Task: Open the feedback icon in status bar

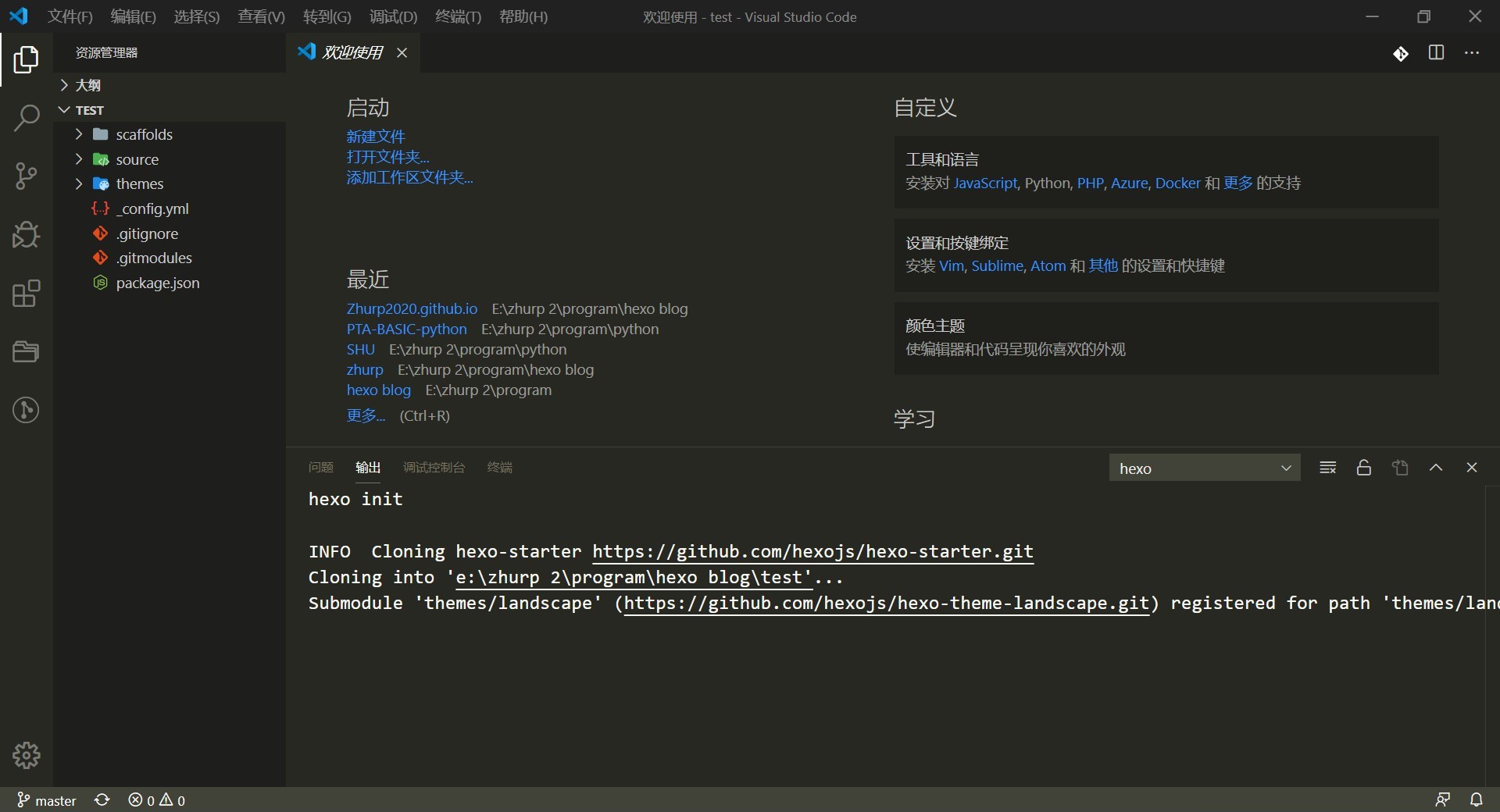Action: pyautogui.click(x=1442, y=800)
